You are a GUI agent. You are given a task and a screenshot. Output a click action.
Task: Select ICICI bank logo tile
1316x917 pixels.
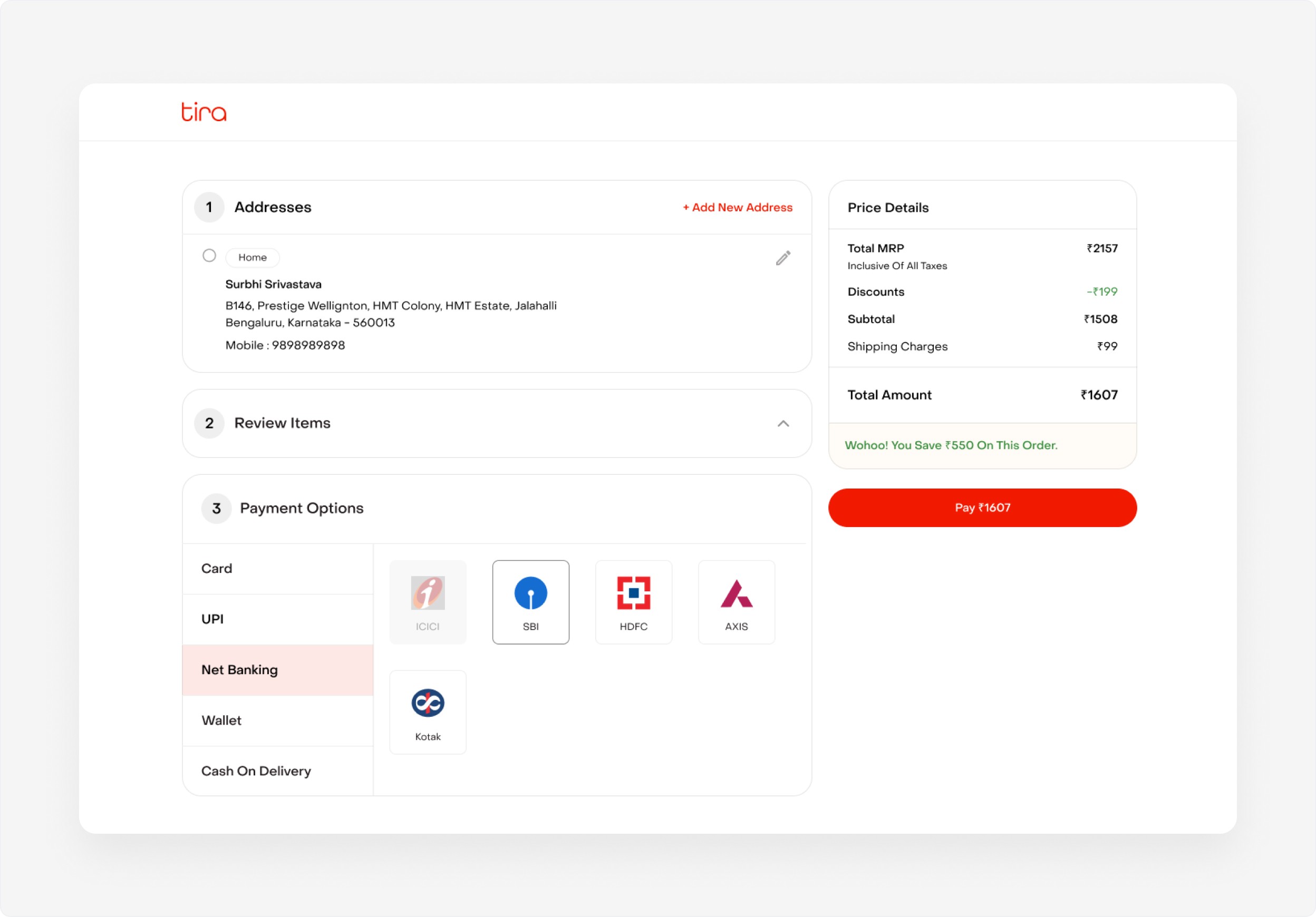[428, 601]
